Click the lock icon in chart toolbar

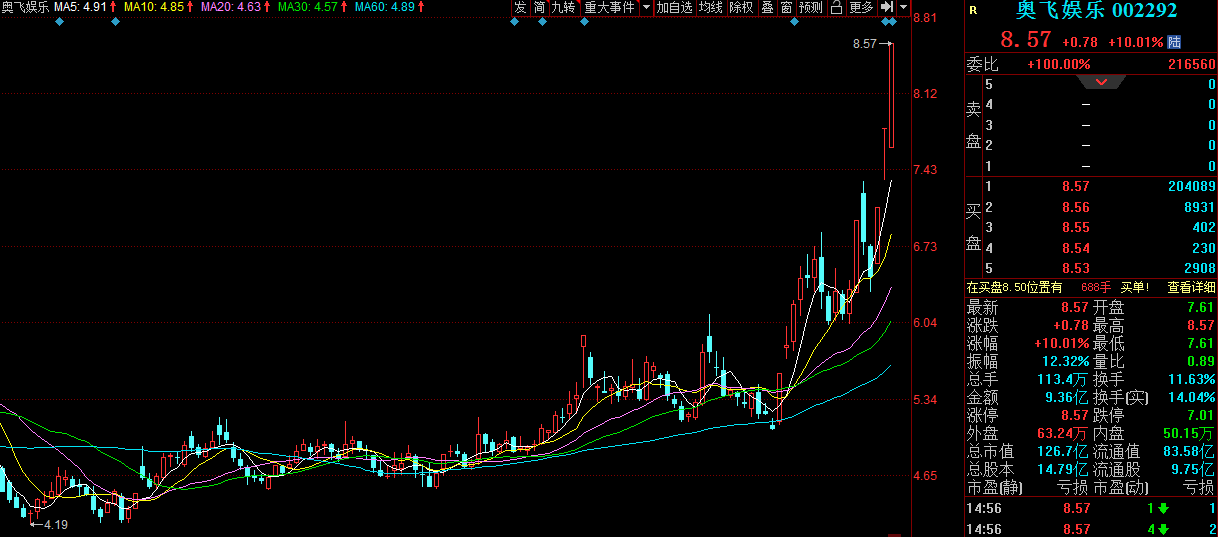(x=836, y=8)
